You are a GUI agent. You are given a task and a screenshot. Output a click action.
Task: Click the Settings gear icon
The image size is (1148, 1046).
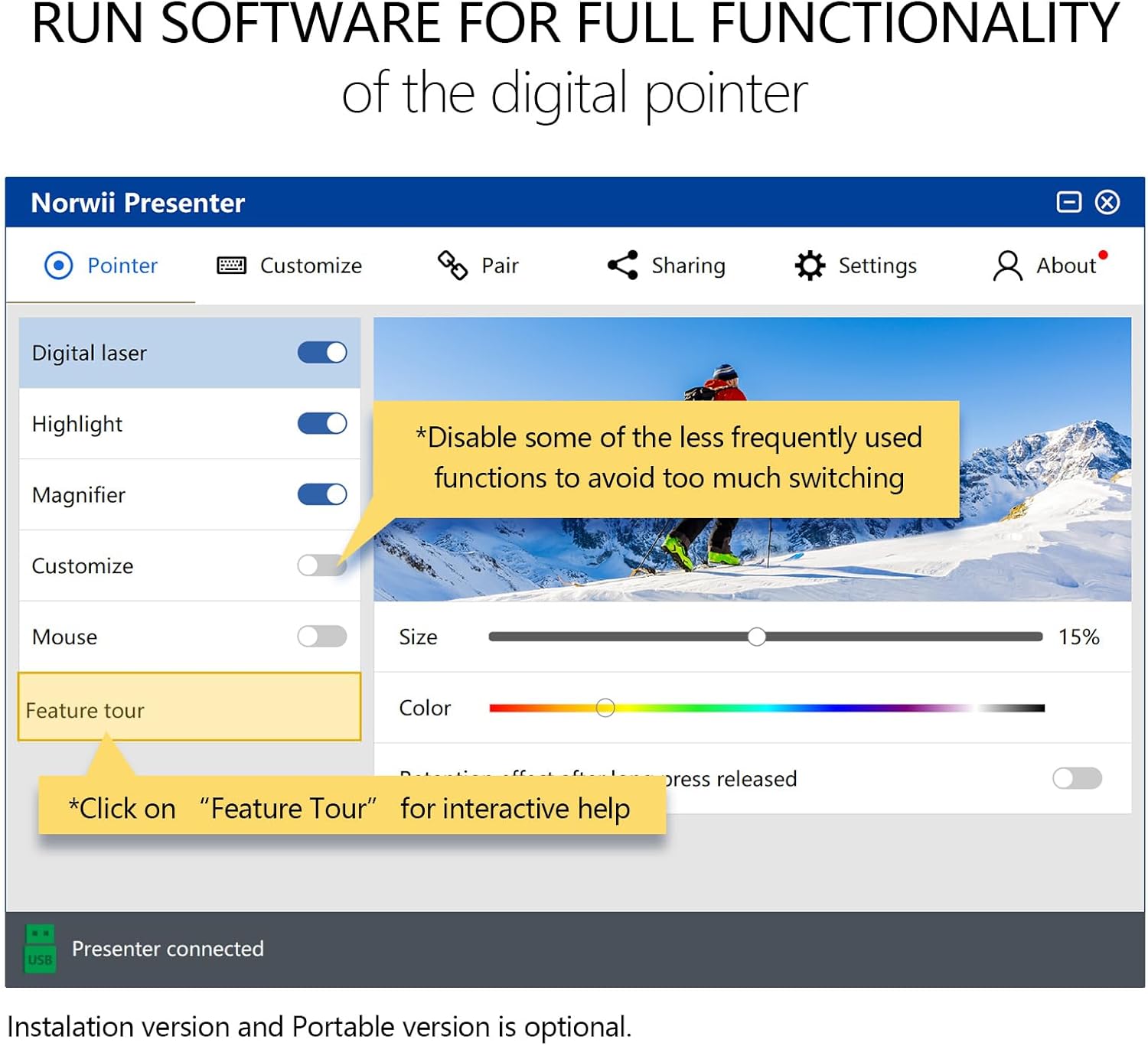pos(810,266)
